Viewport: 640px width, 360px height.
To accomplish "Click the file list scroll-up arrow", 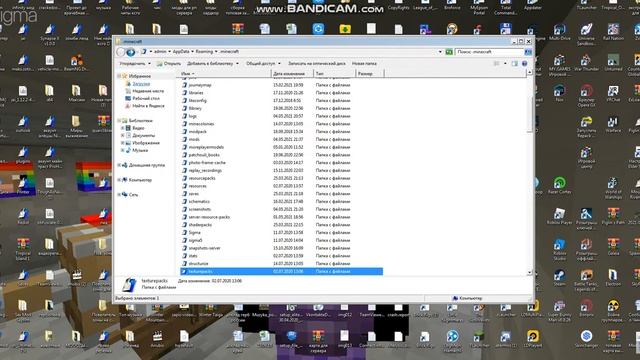I will coord(529,72).
